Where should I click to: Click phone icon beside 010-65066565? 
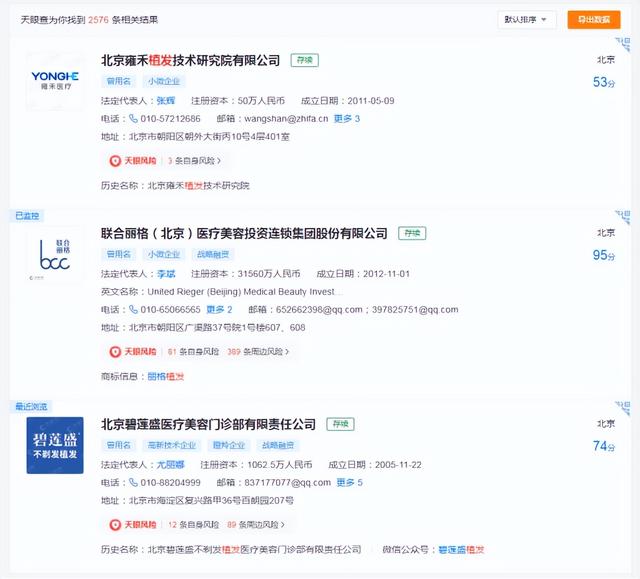point(133,310)
